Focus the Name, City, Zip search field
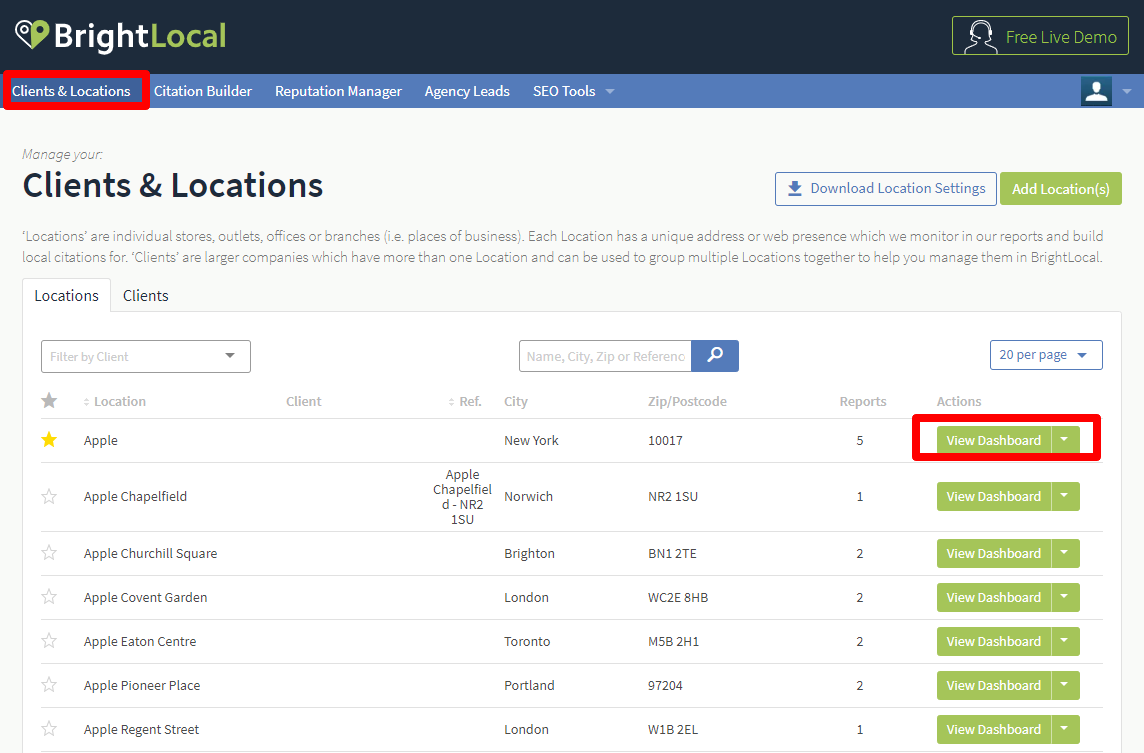The width and height of the screenshot is (1144, 753). [x=605, y=356]
